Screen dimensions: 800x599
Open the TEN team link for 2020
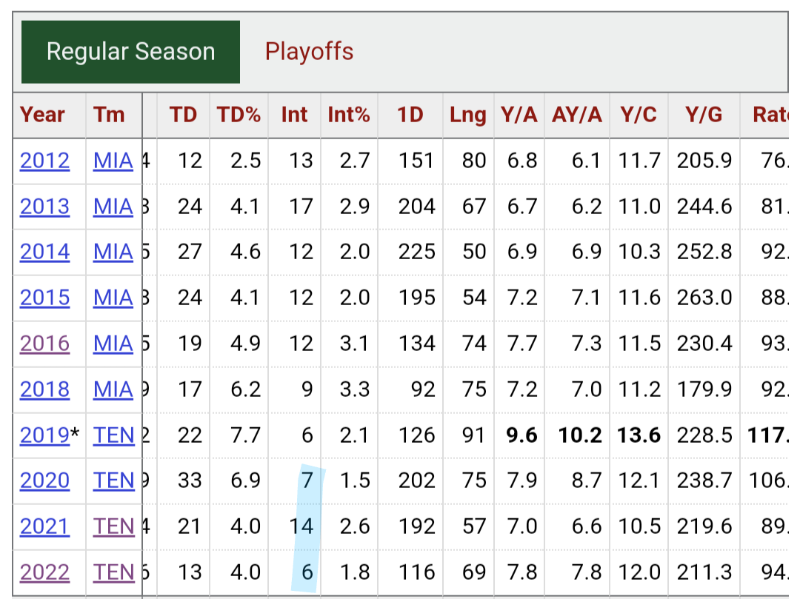[x=114, y=481]
